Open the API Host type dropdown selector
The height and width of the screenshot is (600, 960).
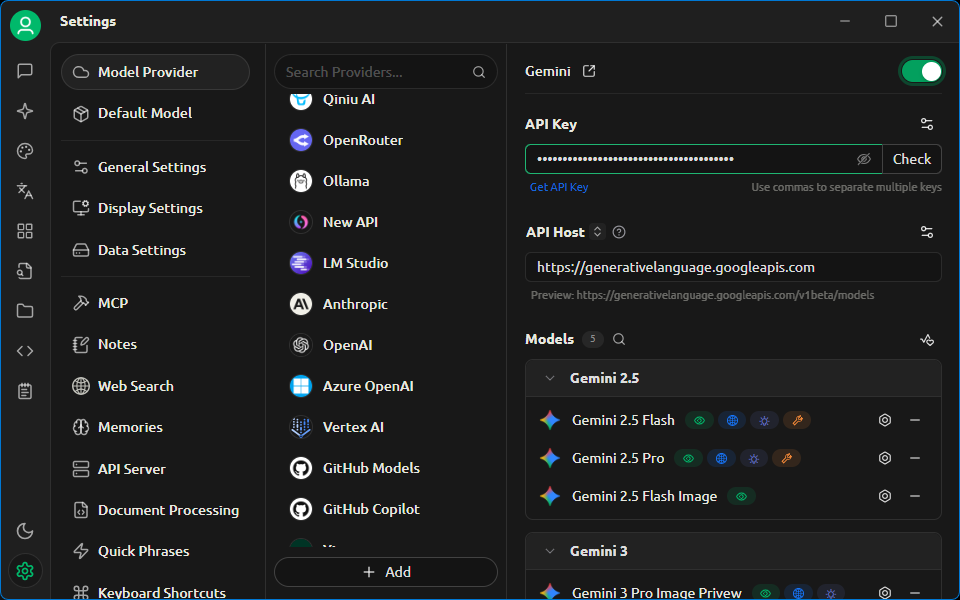point(597,232)
